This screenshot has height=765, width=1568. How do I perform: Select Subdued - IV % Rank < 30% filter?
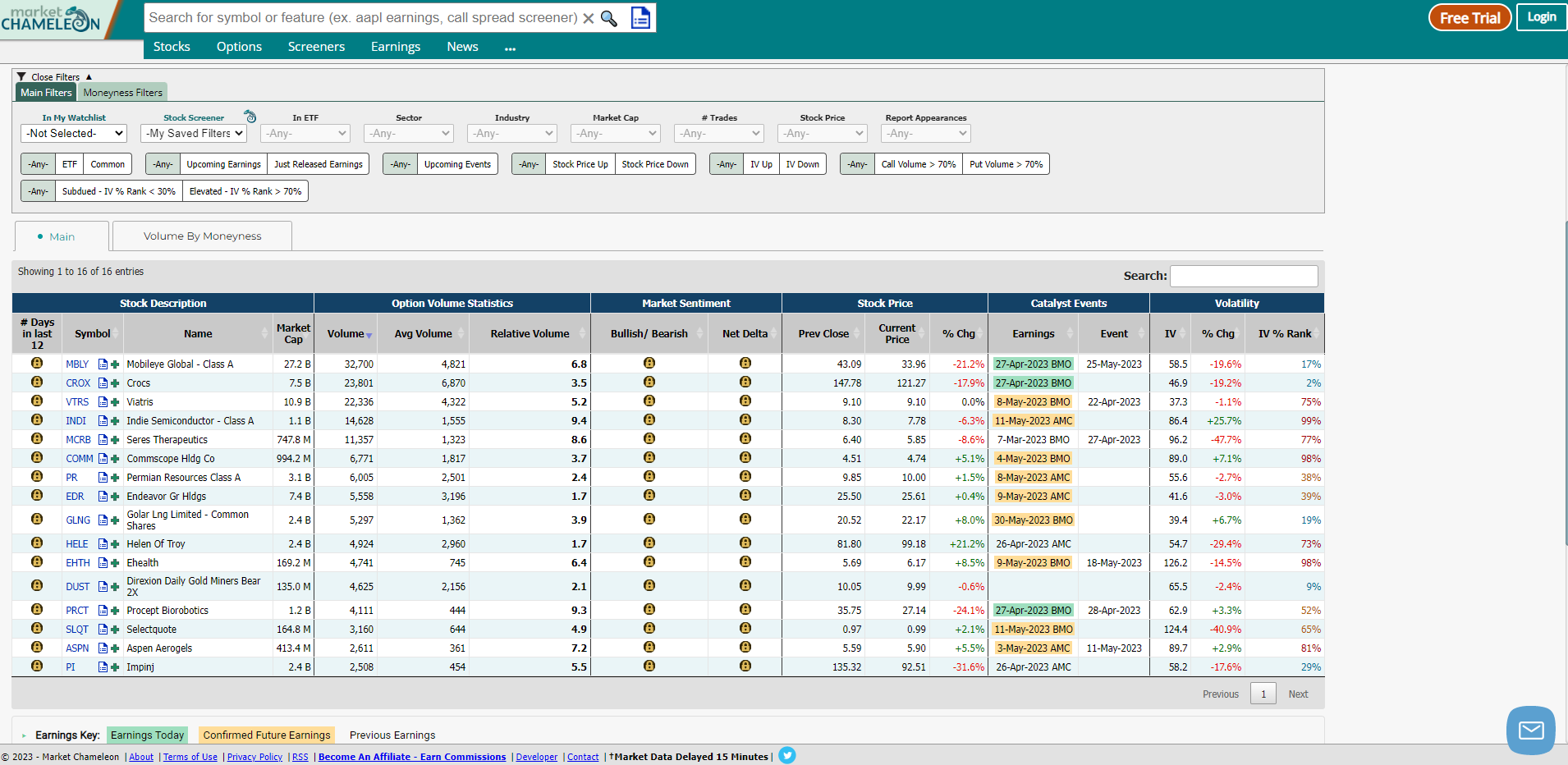(x=119, y=191)
